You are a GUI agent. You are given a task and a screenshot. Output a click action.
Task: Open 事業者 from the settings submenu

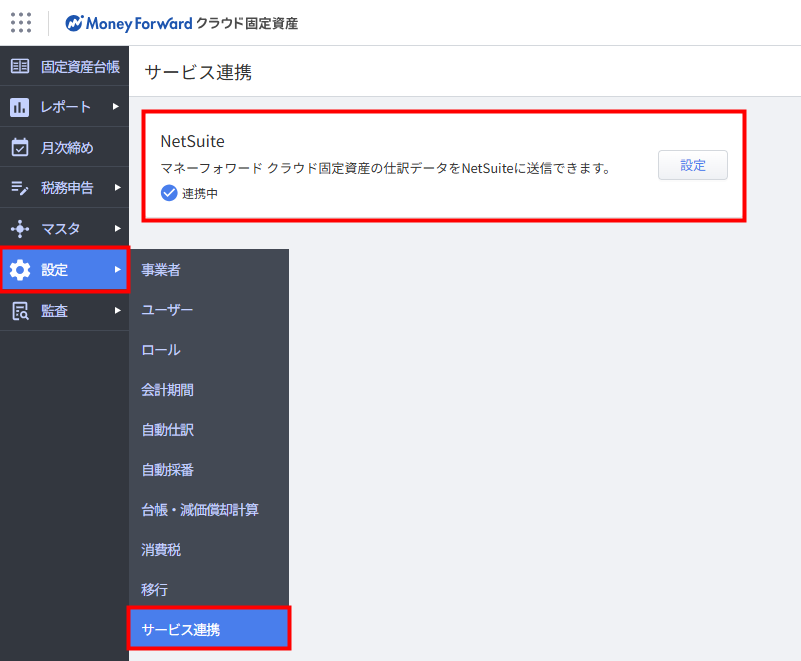tap(161, 270)
